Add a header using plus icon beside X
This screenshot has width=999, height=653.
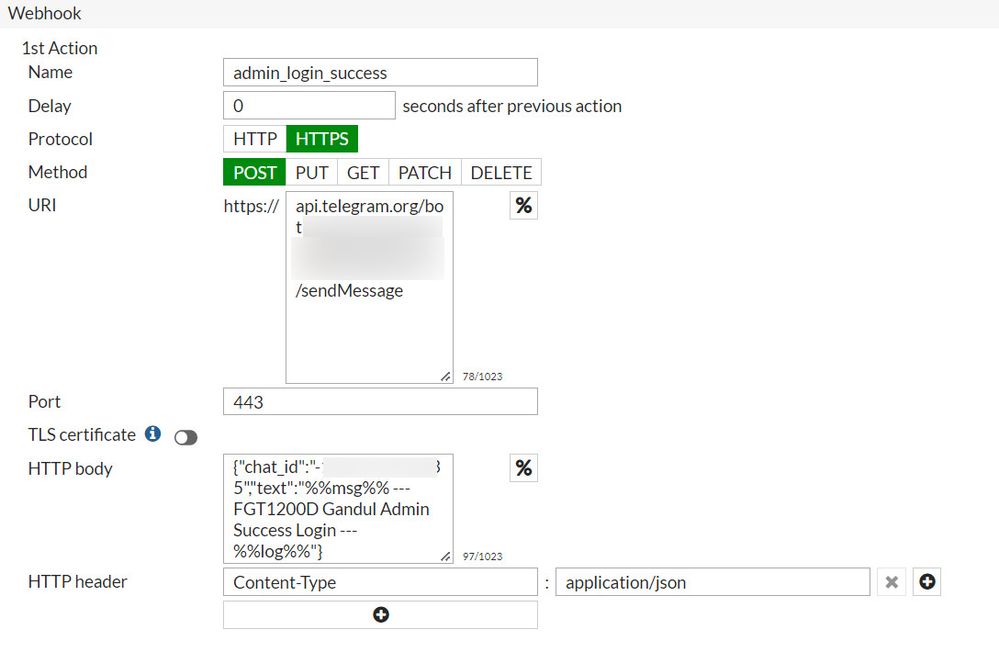[x=927, y=582]
